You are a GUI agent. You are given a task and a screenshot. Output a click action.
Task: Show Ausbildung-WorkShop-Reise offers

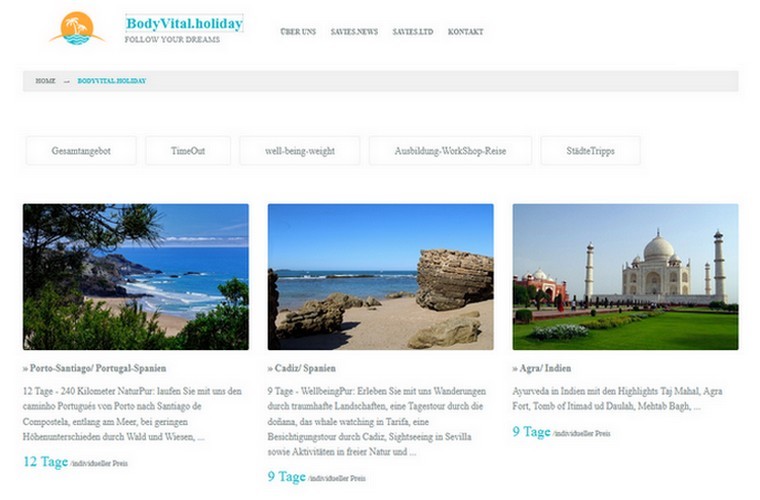[450, 151]
